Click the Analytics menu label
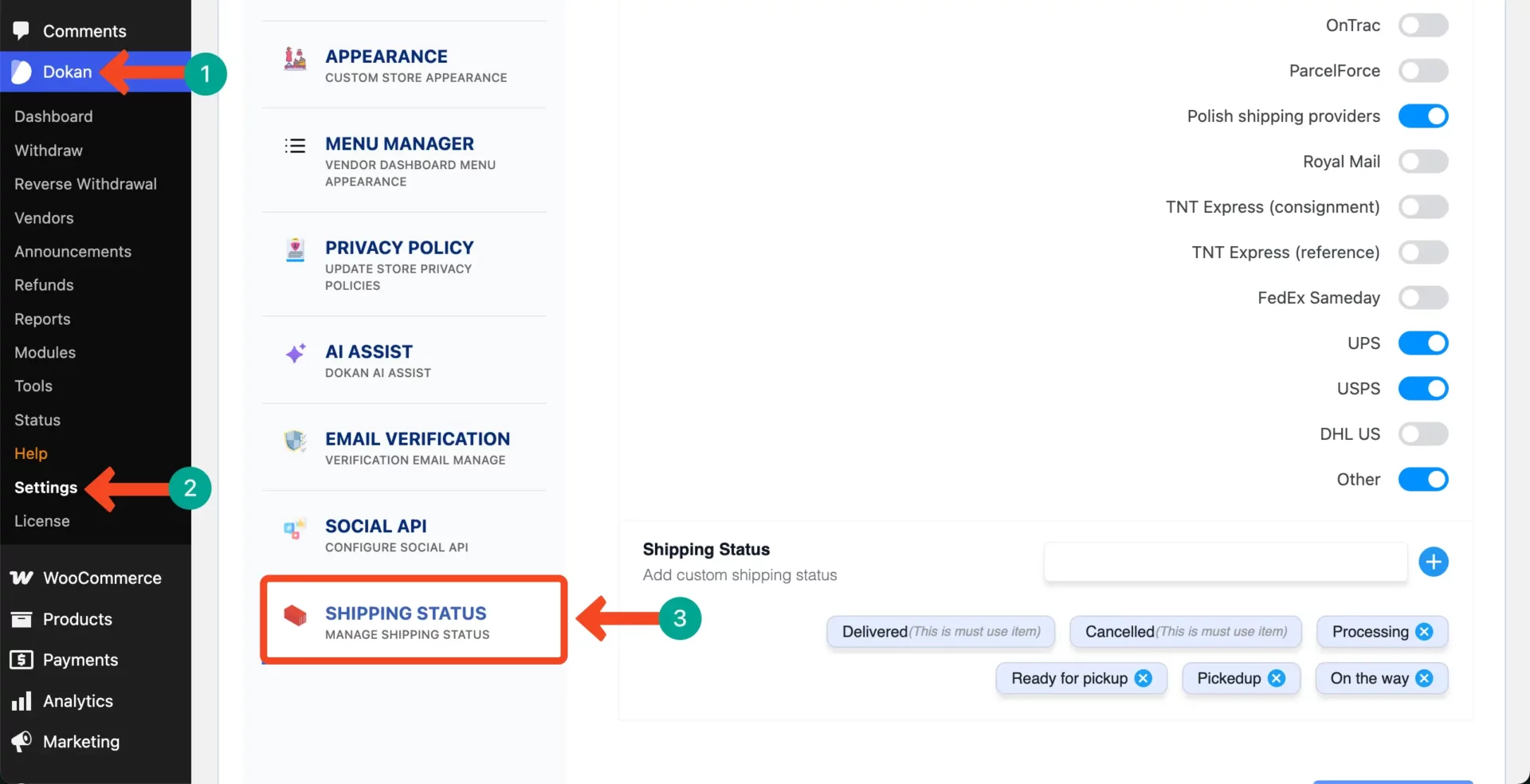The width and height of the screenshot is (1530, 784). [78, 701]
